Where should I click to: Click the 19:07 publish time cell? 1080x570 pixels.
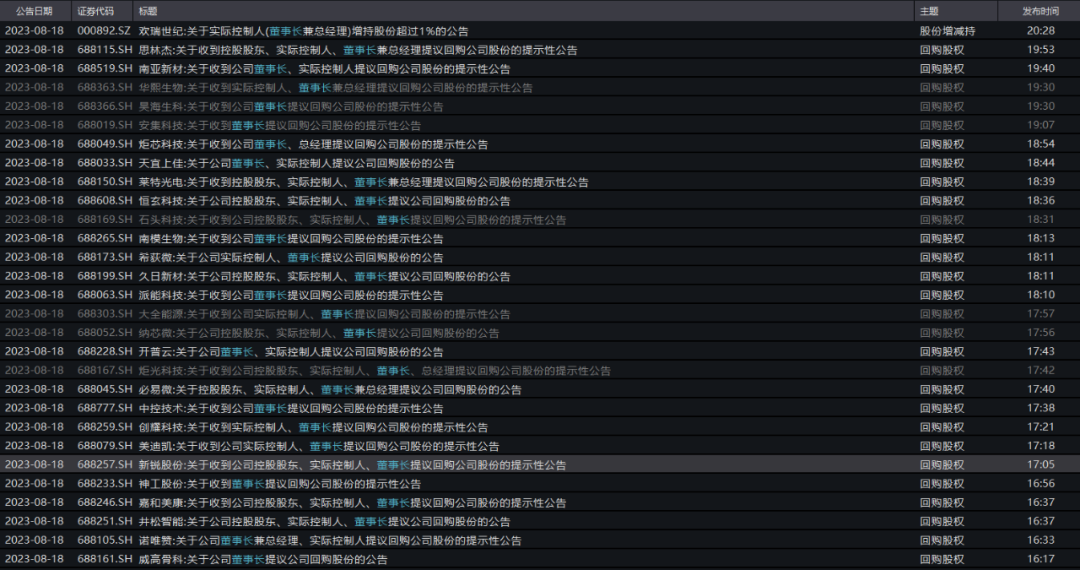(1041, 125)
